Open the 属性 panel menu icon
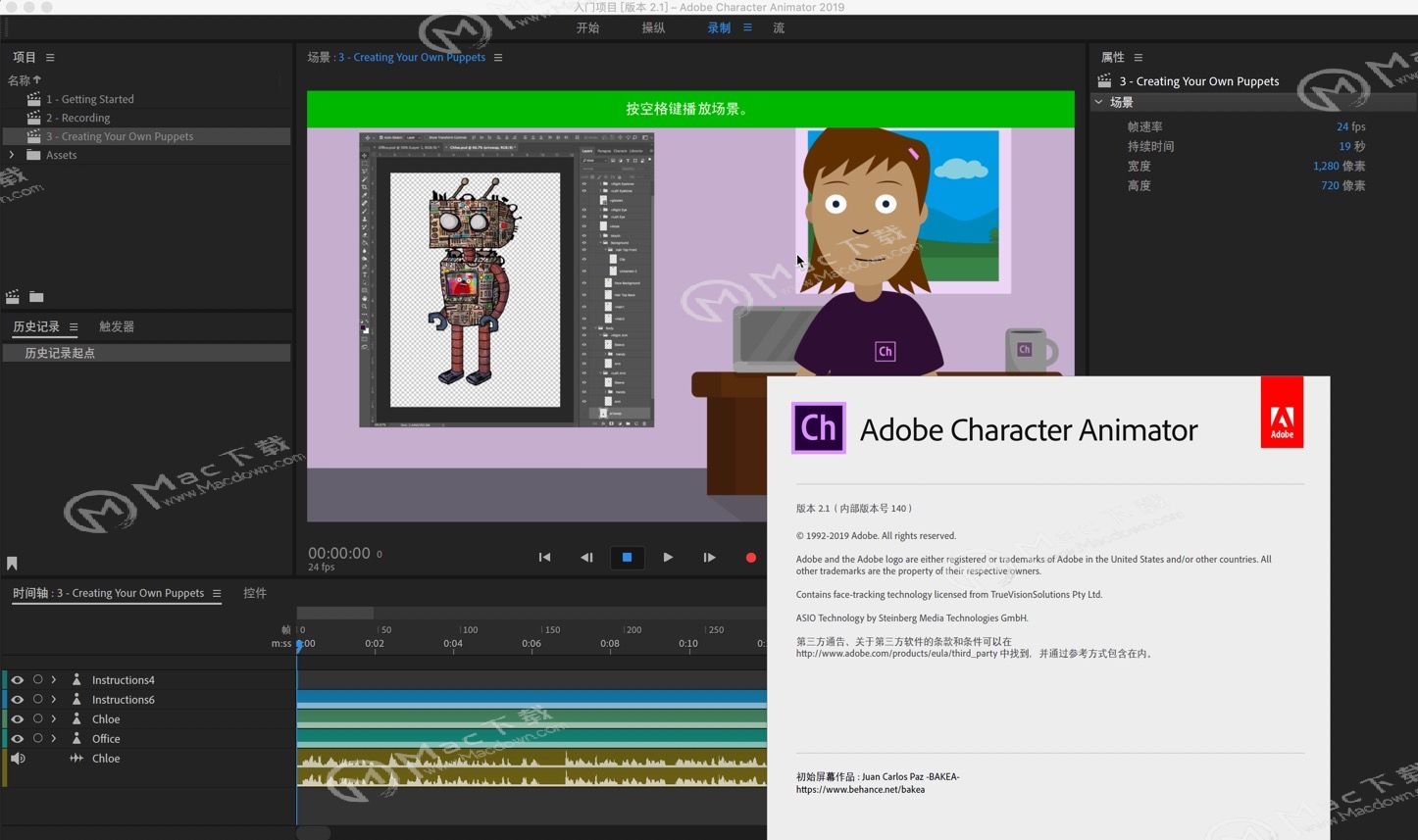This screenshot has width=1418, height=840. click(1138, 58)
